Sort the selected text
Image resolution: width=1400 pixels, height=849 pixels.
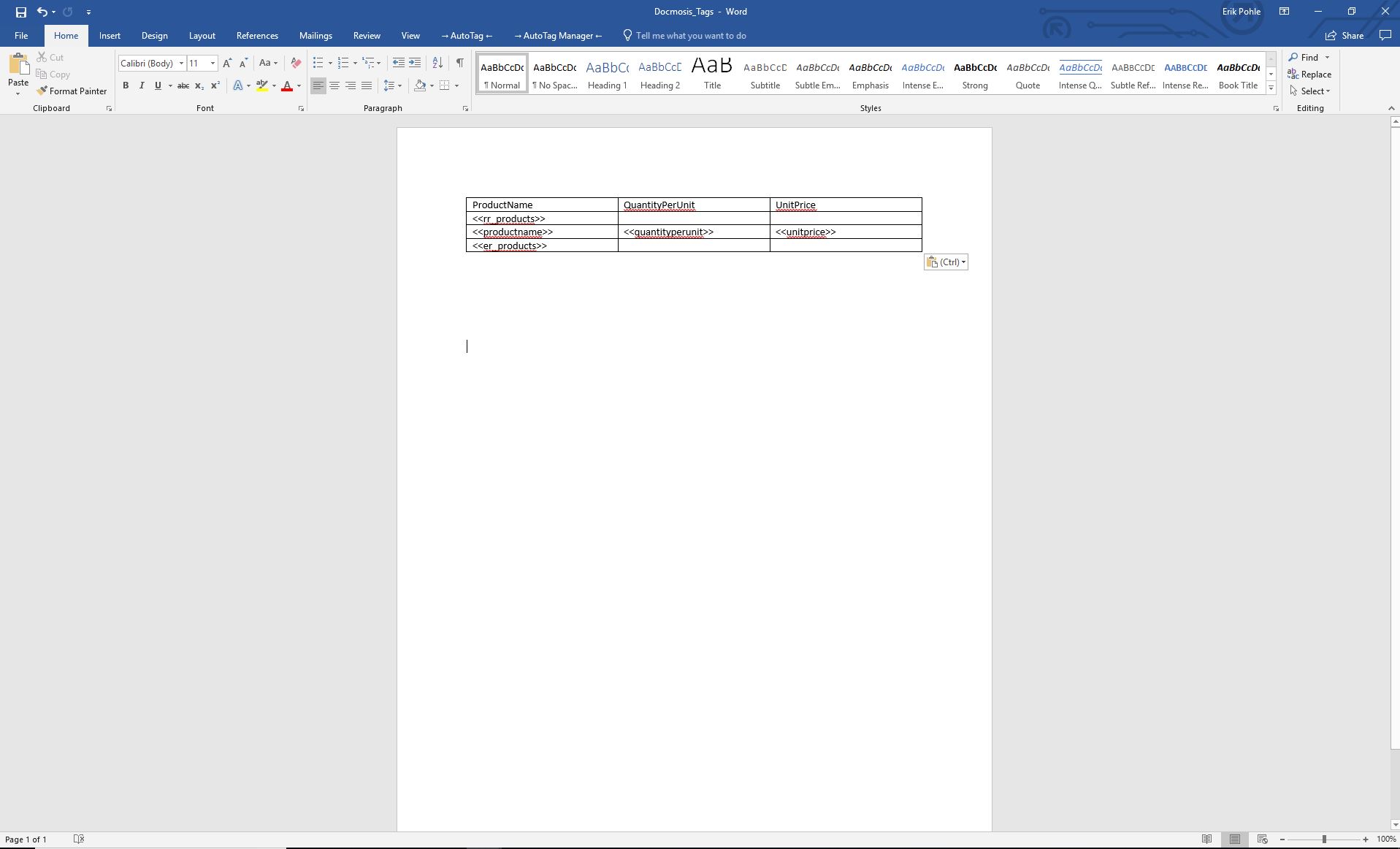[x=437, y=64]
